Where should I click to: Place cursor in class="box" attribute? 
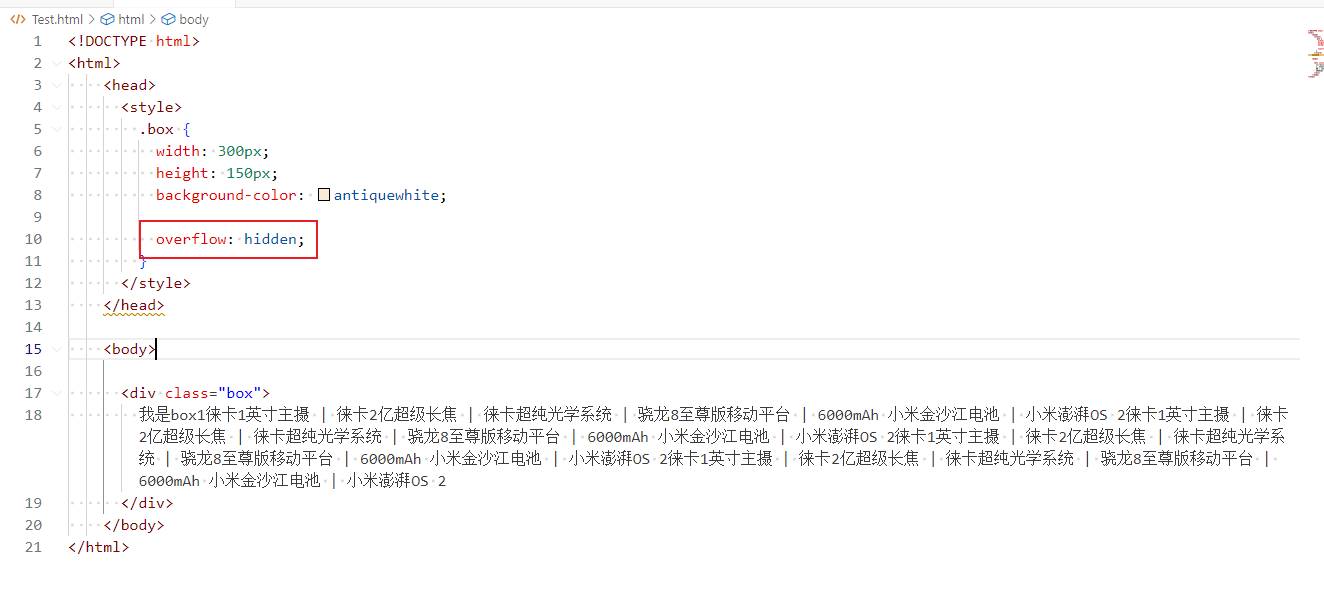(x=213, y=393)
